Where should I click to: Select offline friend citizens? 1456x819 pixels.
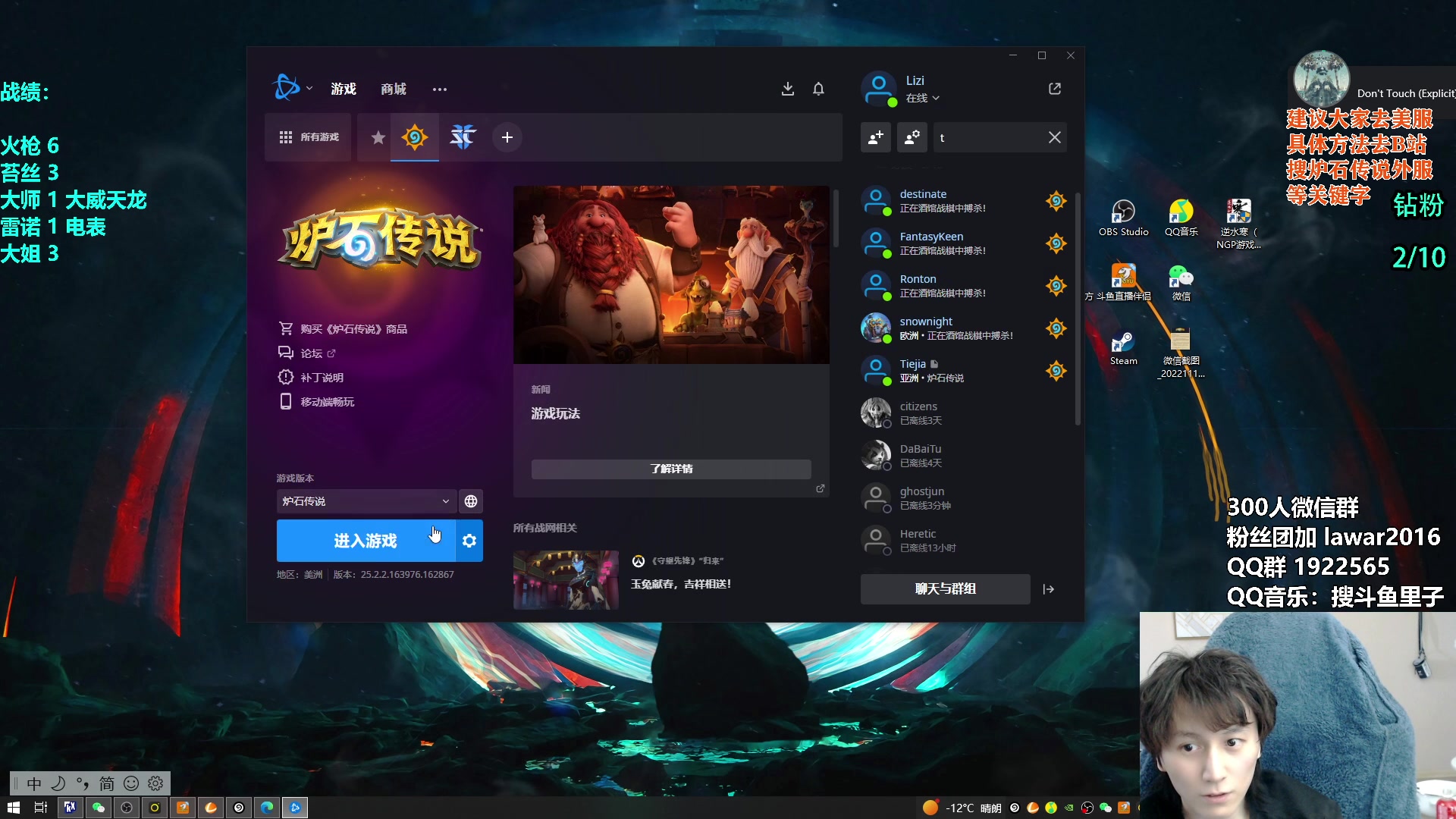(x=964, y=413)
